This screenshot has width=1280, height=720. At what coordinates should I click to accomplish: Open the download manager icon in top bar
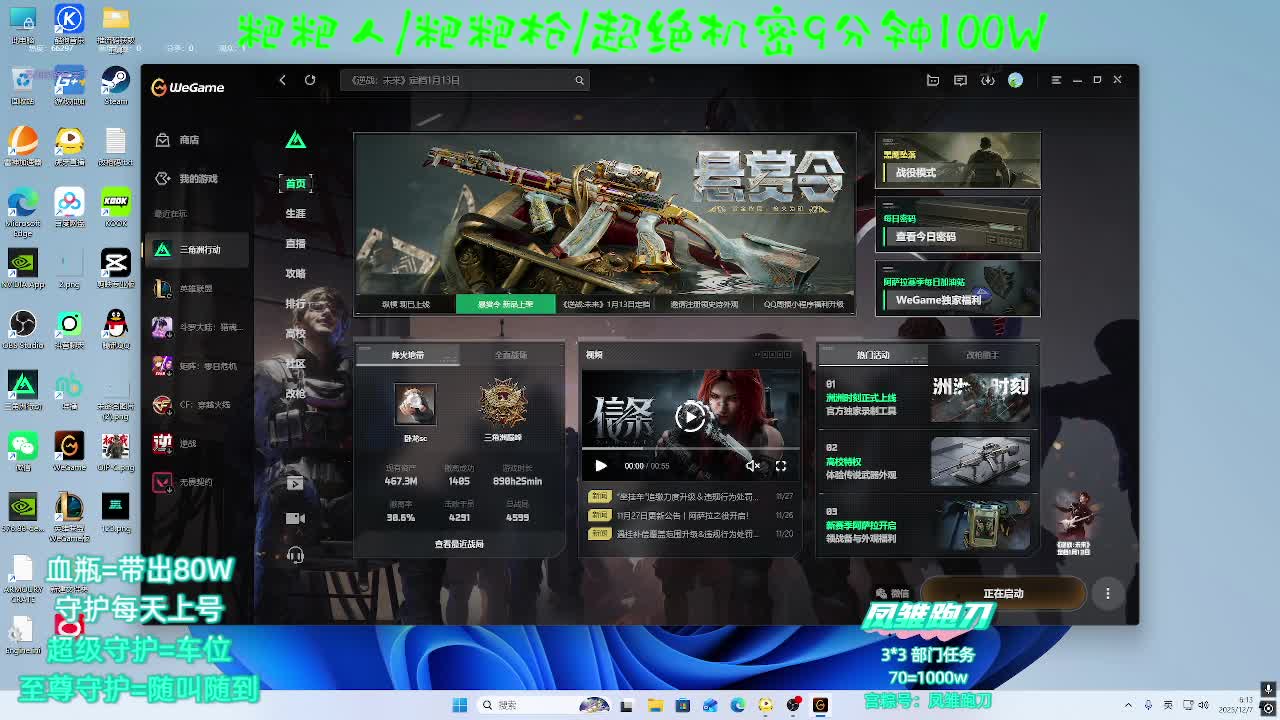click(x=987, y=80)
